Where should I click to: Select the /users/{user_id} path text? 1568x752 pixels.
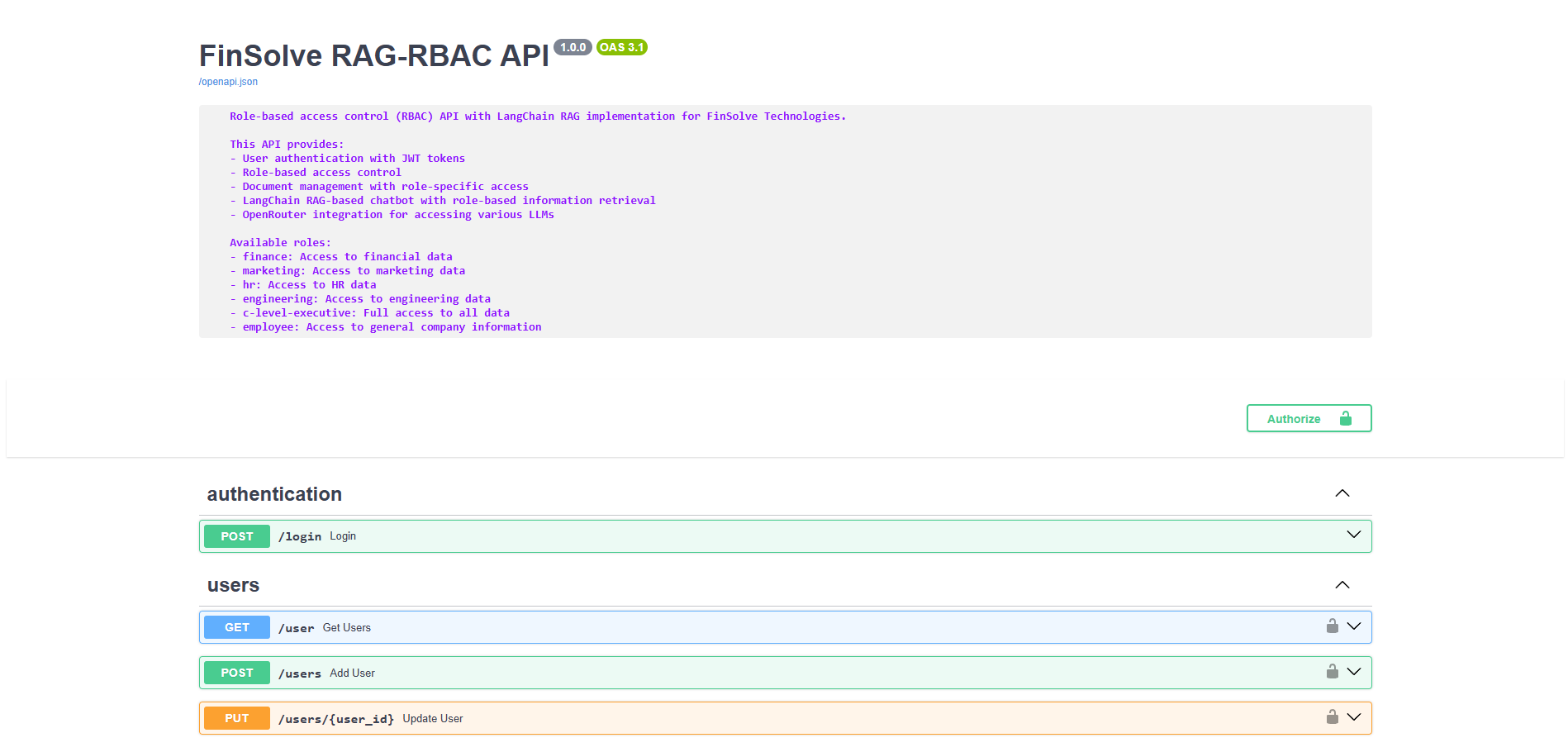click(x=336, y=719)
